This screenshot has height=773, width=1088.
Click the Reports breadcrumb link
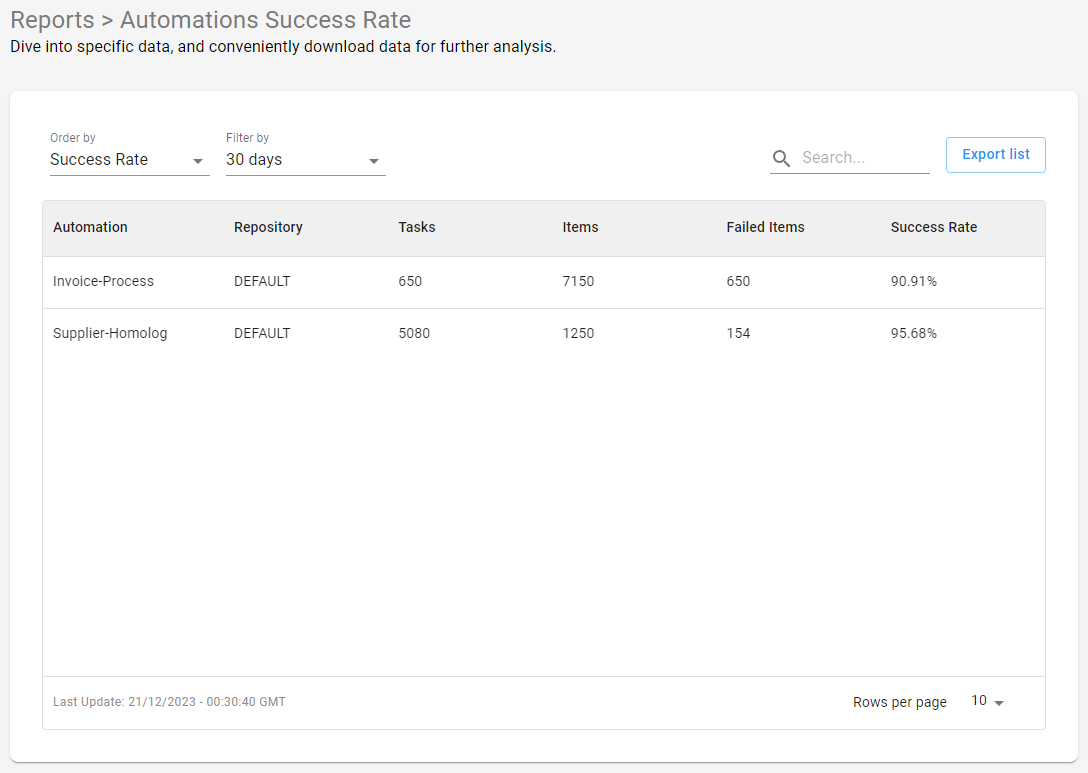point(52,20)
